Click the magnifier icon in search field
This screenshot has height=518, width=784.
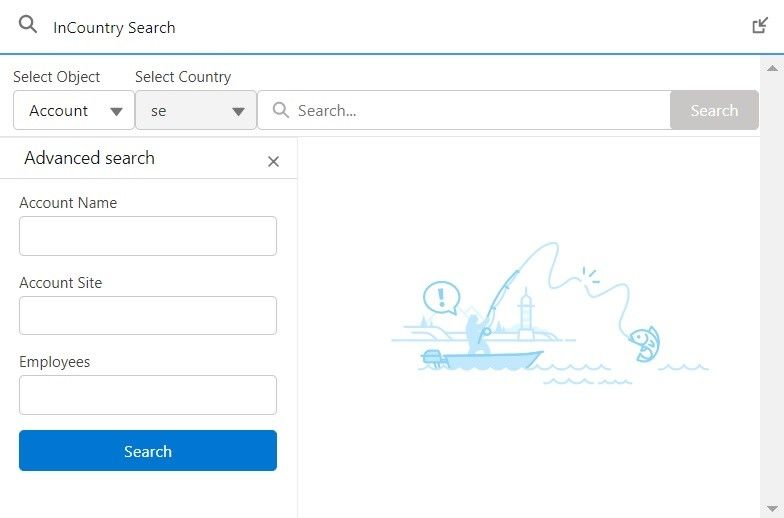pyautogui.click(x=281, y=110)
